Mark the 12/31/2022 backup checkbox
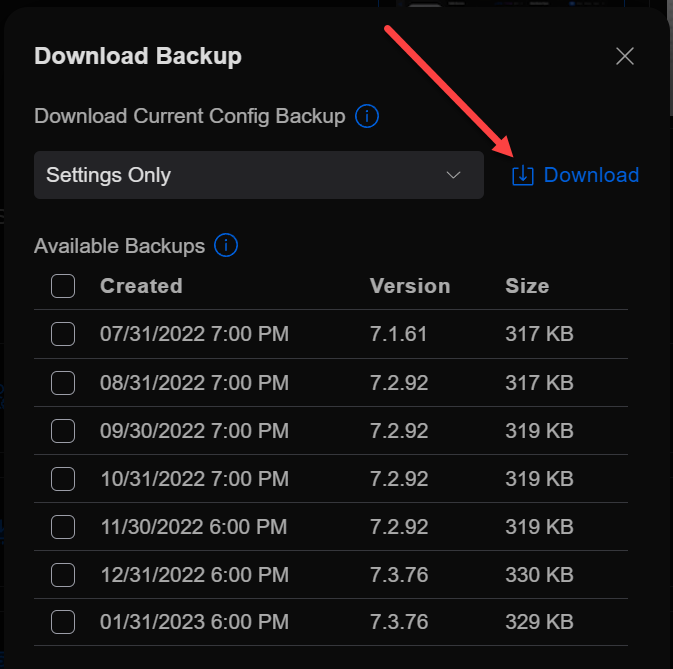Image resolution: width=673 pixels, height=669 pixels. [63, 574]
